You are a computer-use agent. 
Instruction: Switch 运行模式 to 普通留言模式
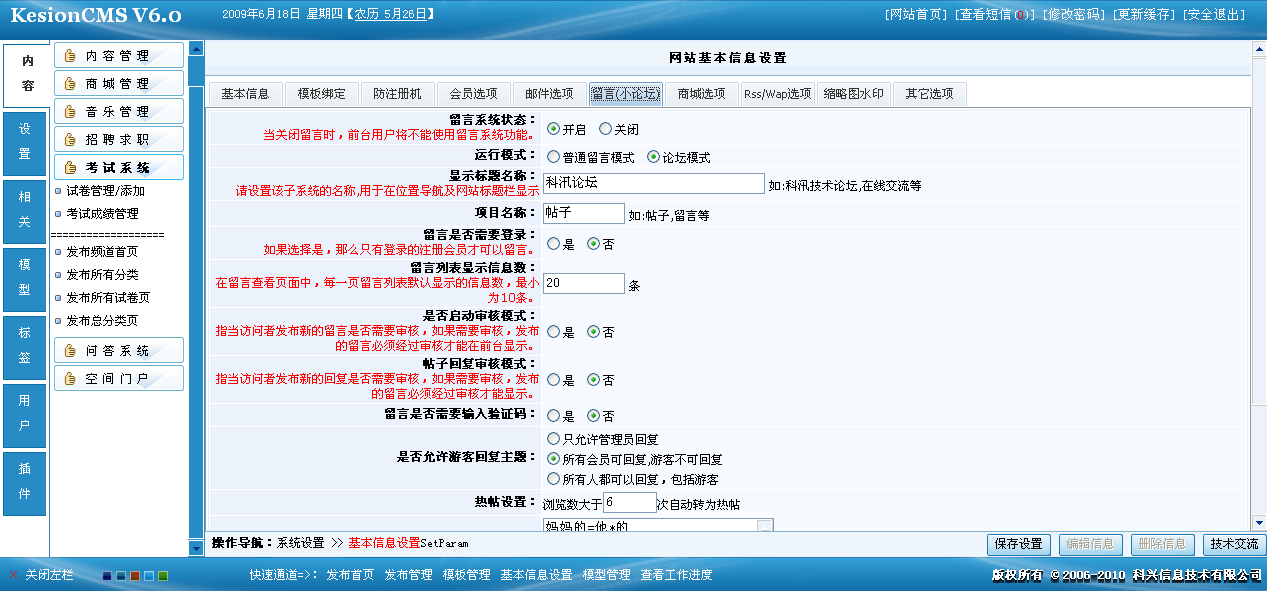555,156
